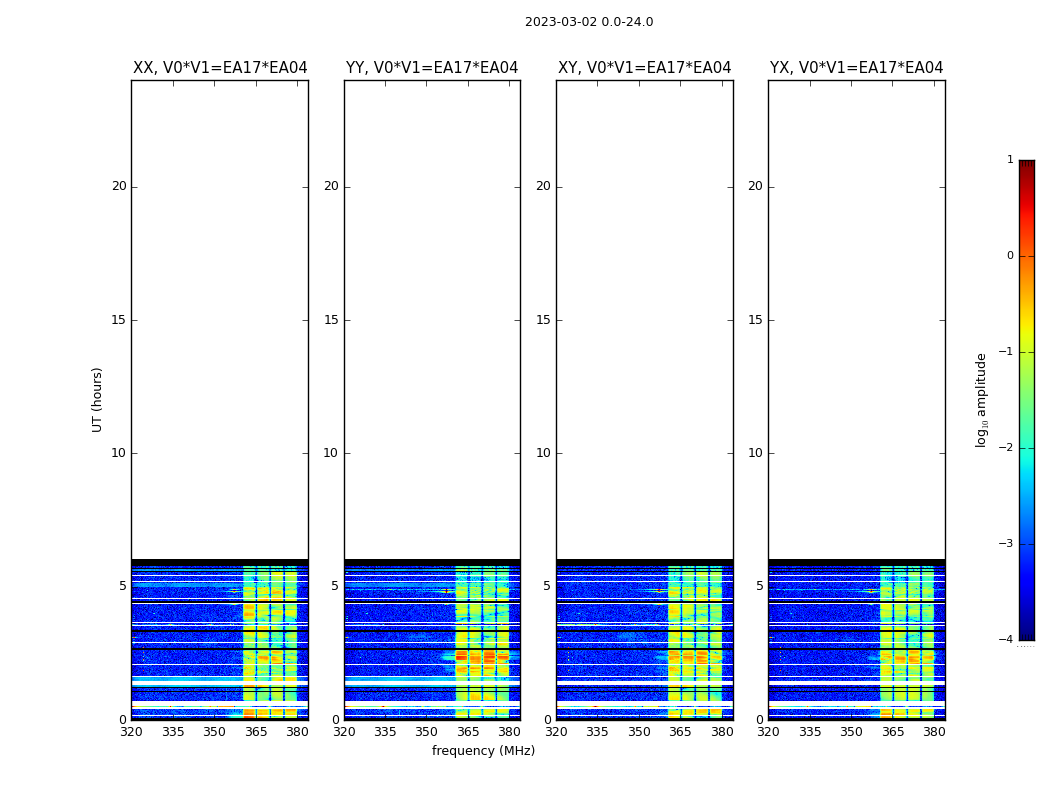Image resolution: width=1050 pixels, height=800 pixels.
Task: Click the 20 tick label on YY panel
Action: (331, 186)
